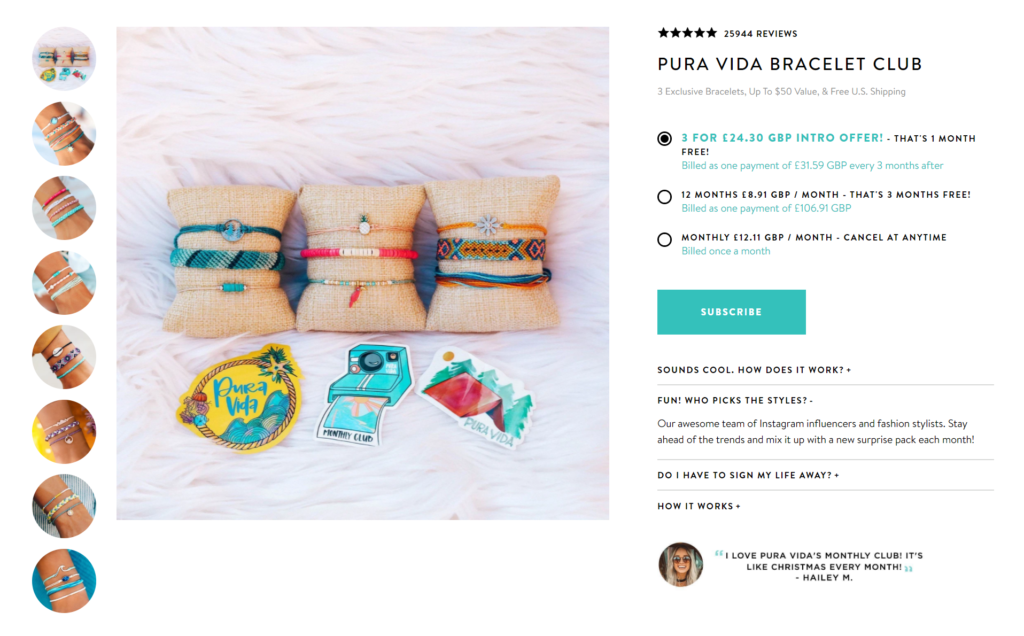The height and width of the screenshot is (636, 1024).
Task: View last thumbnail with bright blue background
Action: 64,581
